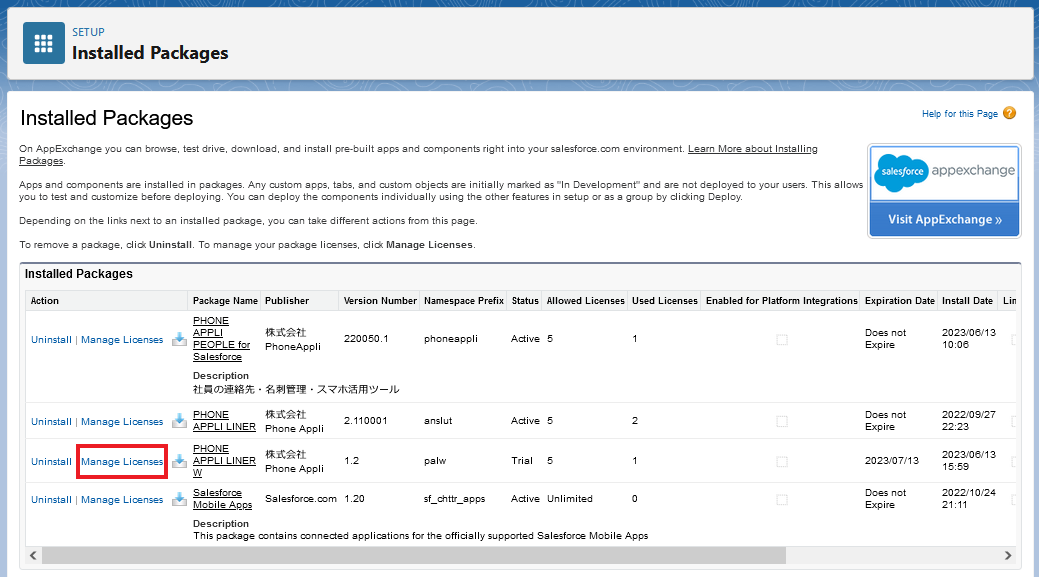The width and height of the screenshot is (1039, 577).
Task: Click the palw namespace prefix cell
Action: tap(435, 460)
